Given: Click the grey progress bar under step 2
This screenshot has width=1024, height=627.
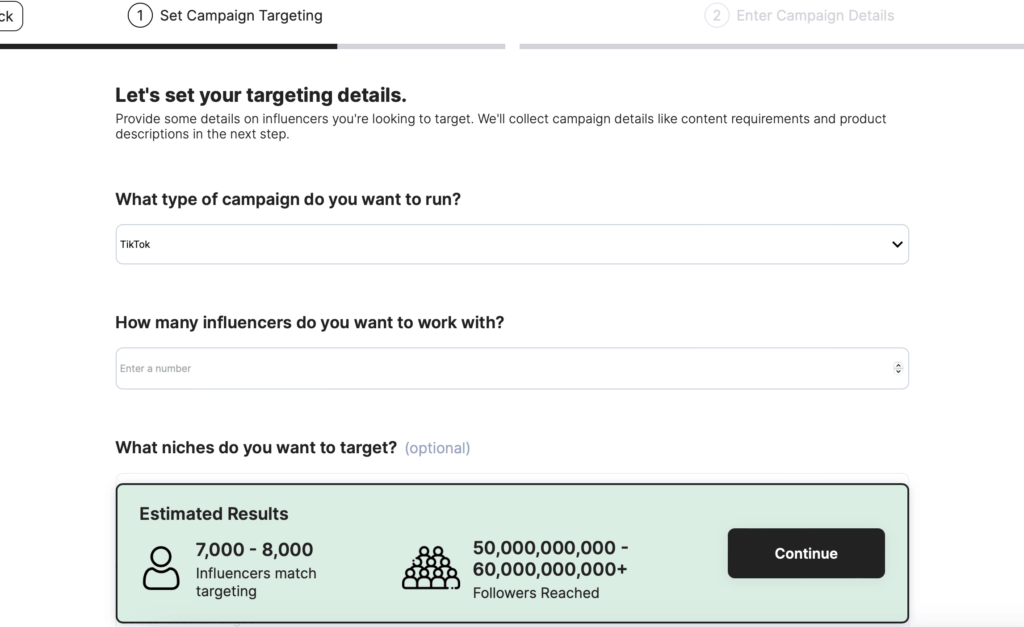Looking at the screenshot, I should pyautogui.click(x=771, y=46).
